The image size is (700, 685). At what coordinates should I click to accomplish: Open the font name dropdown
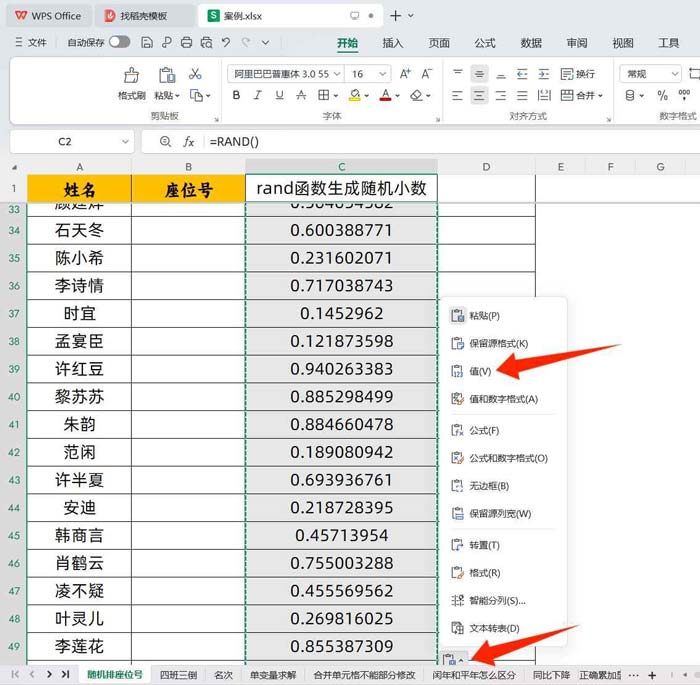[x=337, y=74]
